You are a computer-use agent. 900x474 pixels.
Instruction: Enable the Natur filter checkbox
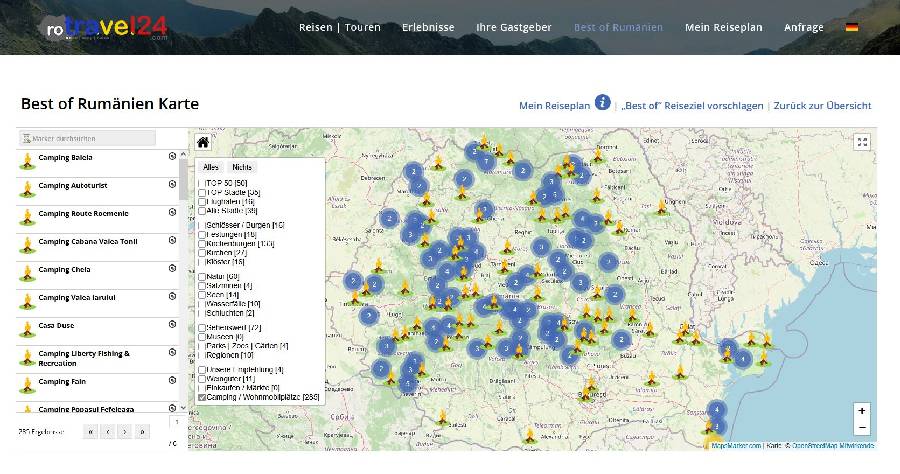[202, 276]
